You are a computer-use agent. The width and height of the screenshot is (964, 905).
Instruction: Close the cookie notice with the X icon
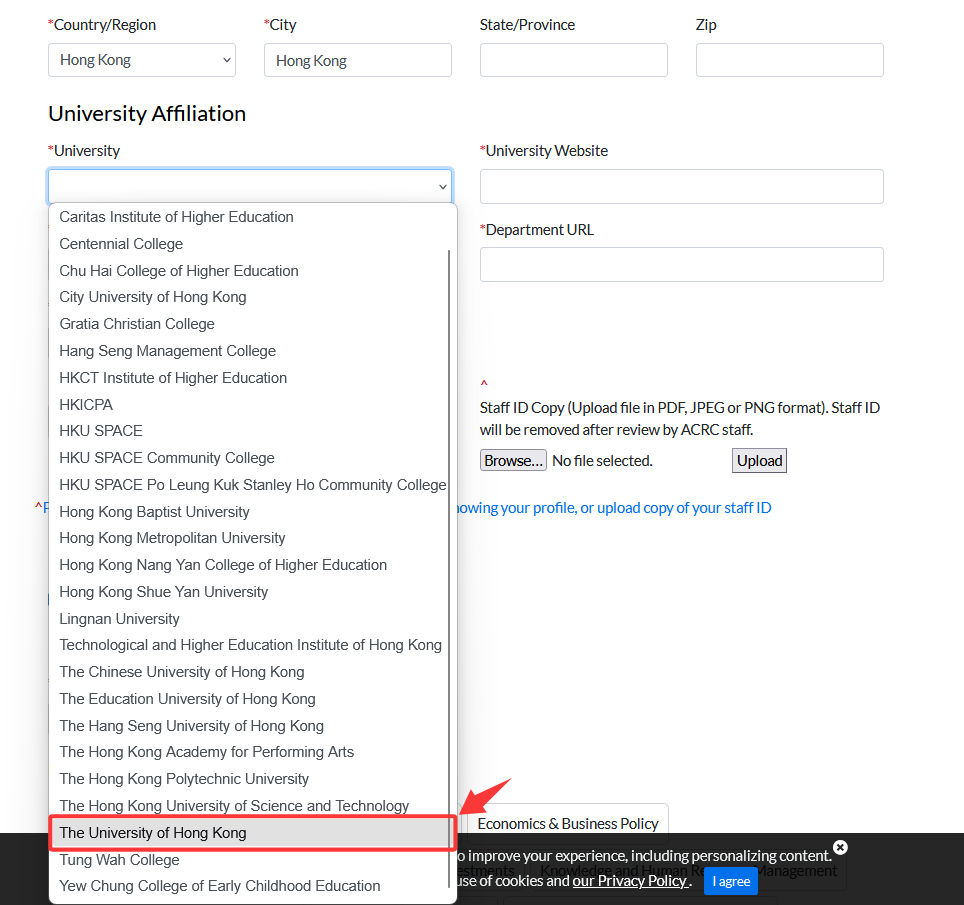(x=840, y=847)
